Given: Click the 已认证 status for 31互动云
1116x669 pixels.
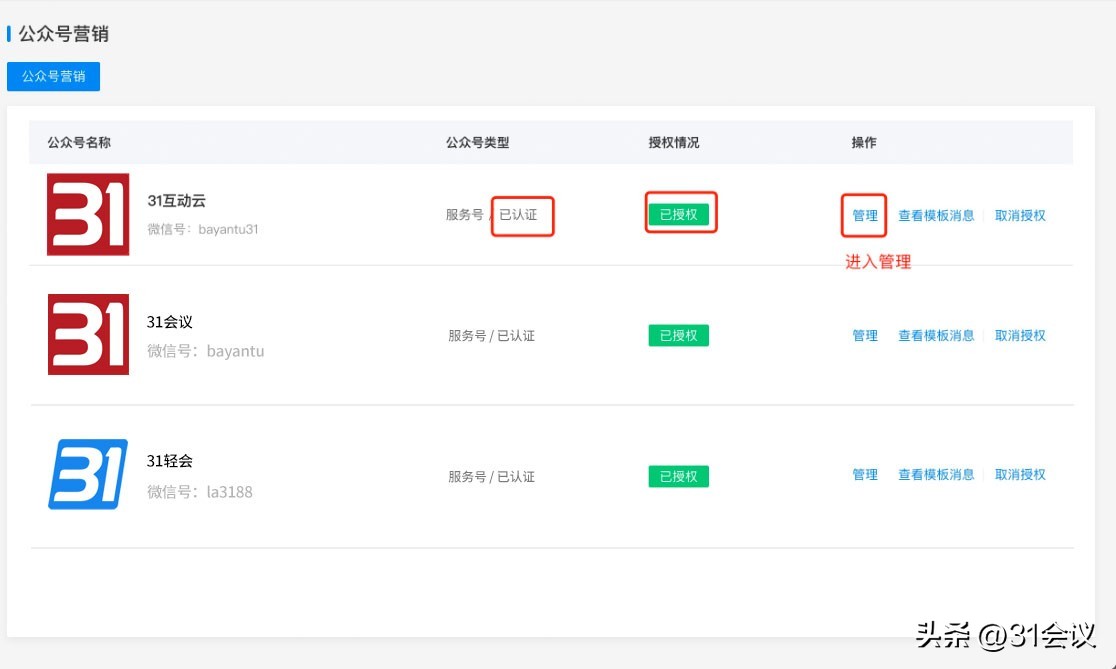Looking at the screenshot, I should (522, 214).
